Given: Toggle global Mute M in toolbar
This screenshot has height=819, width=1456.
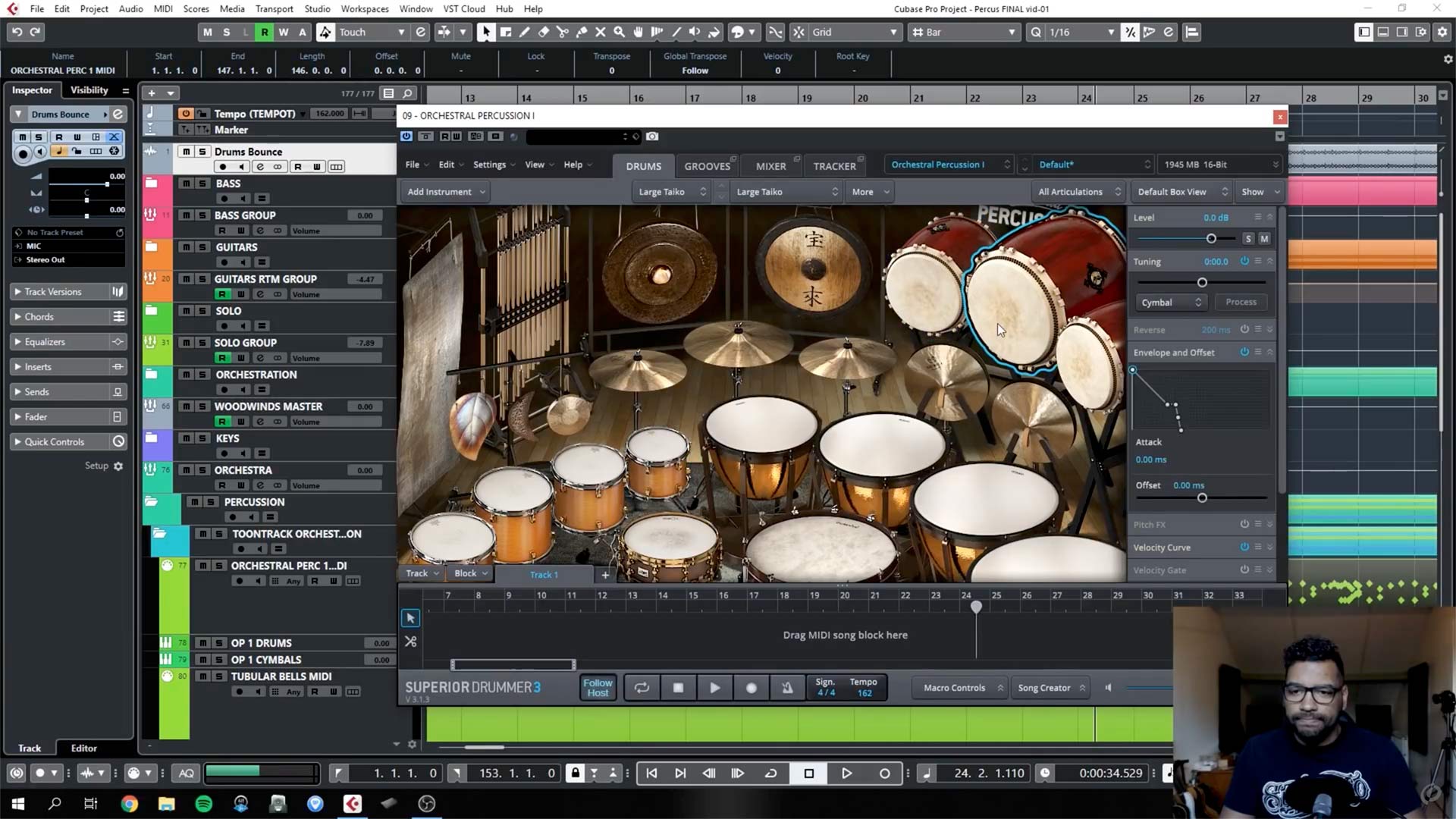Looking at the screenshot, I should [208, 32].
